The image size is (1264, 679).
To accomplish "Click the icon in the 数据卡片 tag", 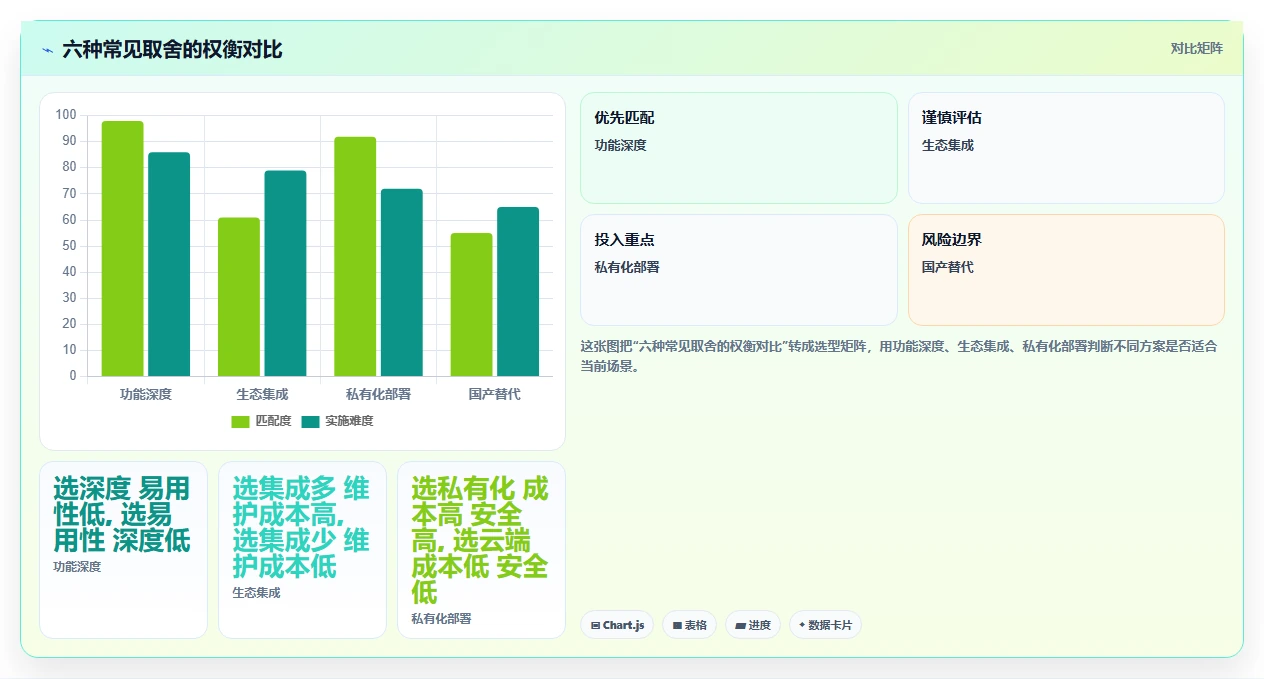I will click(x=802, y=625).
